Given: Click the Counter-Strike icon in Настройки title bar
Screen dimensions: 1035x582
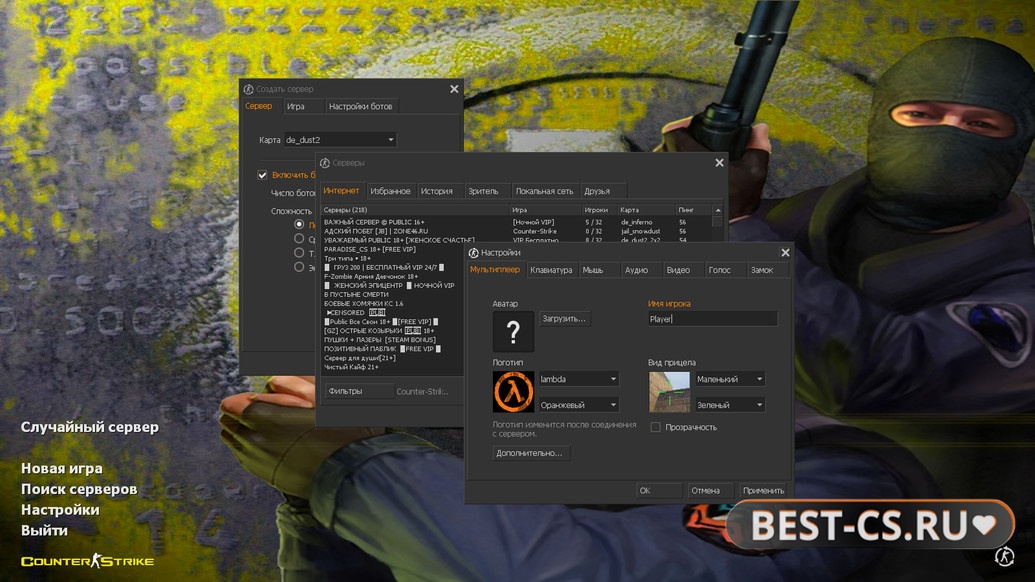Looking at the screenshot, I should [x=473, y=253].
